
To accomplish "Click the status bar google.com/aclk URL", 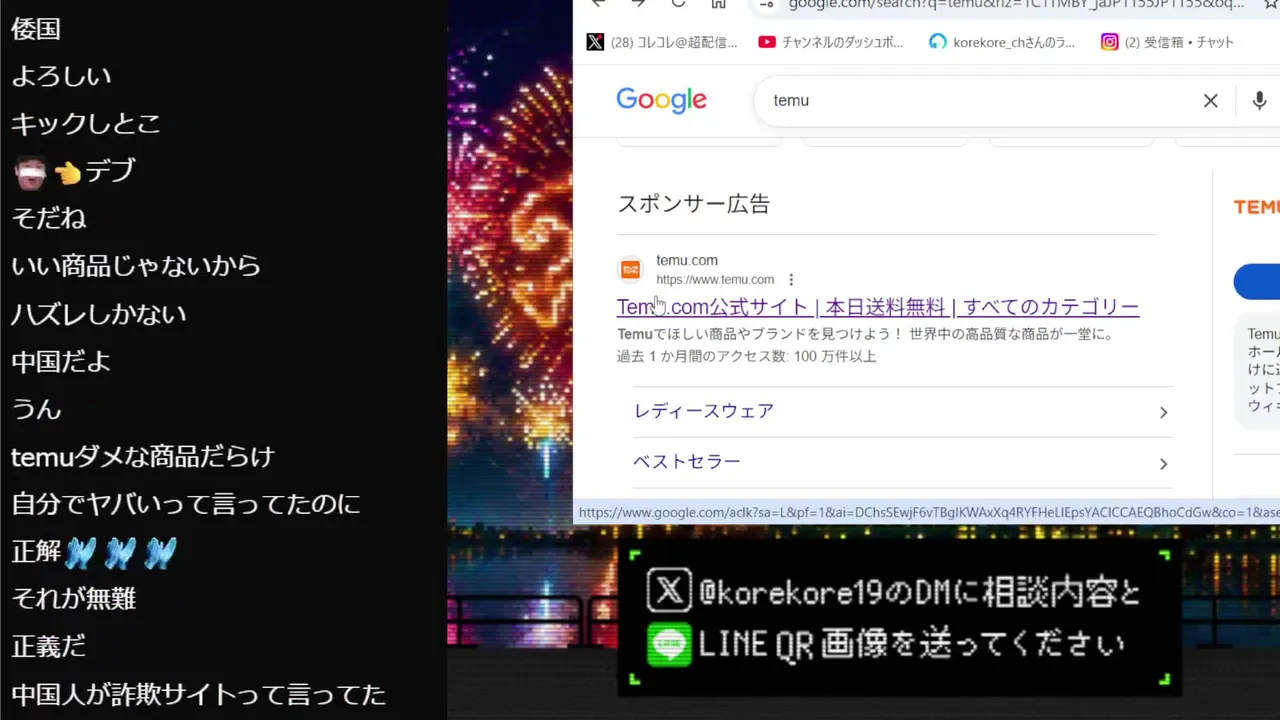I will (x=928, y=513).
